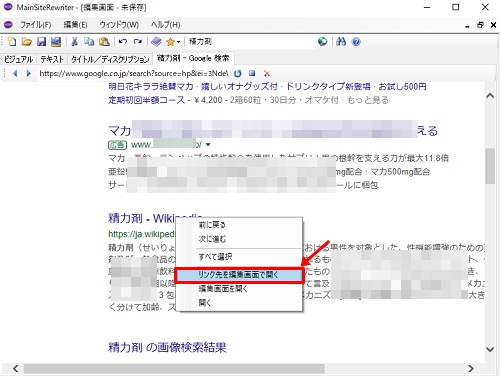
Task: Switch to the テキスト tab
Action: (x=52, y=59)
